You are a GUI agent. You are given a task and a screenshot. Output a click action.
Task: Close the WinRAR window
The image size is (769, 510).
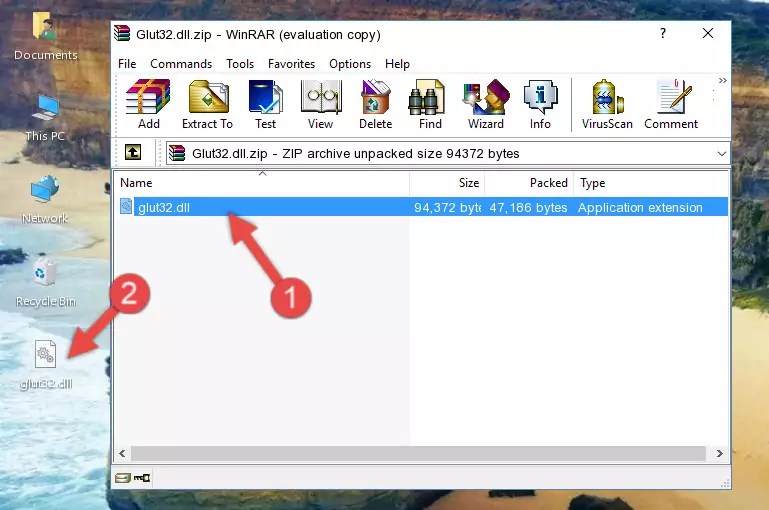(x=708, y=33)
